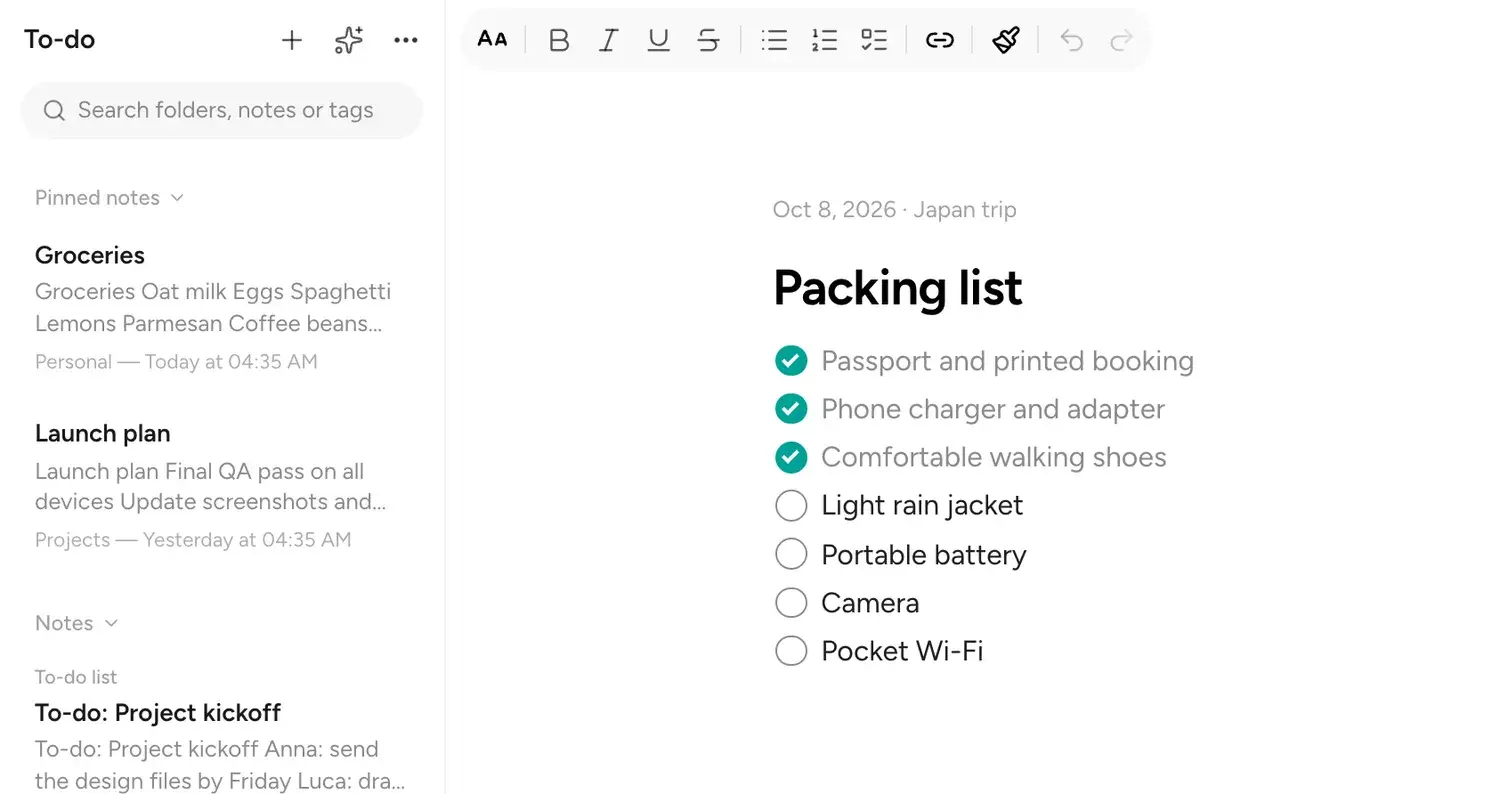The image size is (1500, 794).
Task: Click the To-do header title
Action: (x=59, y=40)
